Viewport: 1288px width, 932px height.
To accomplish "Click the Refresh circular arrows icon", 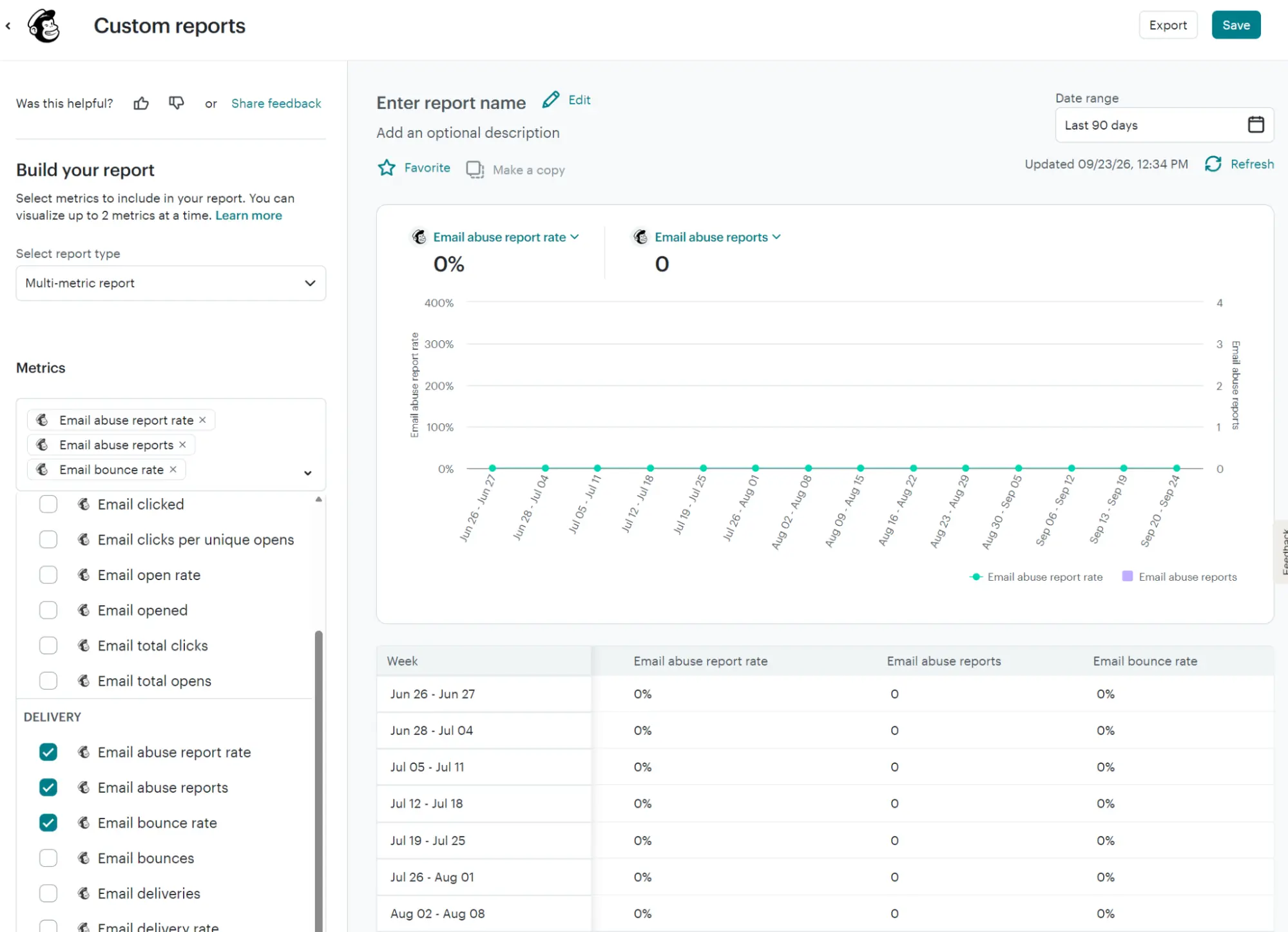I will [x=1213, y=164].
